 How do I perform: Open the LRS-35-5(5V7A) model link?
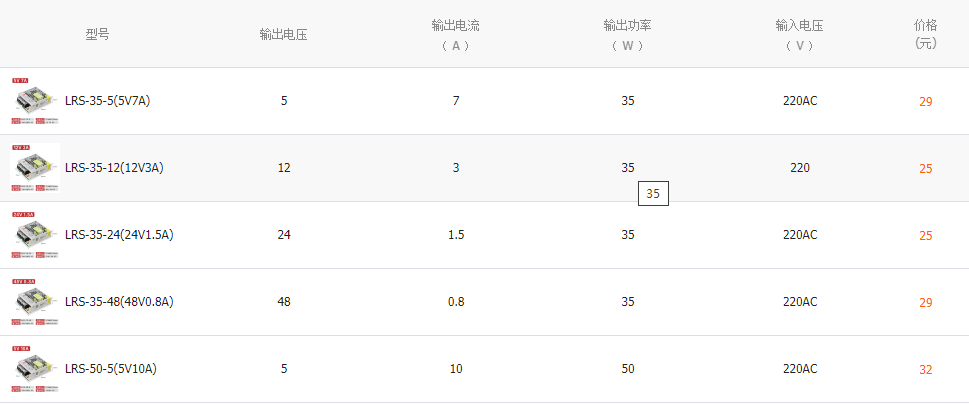[107, 101]
